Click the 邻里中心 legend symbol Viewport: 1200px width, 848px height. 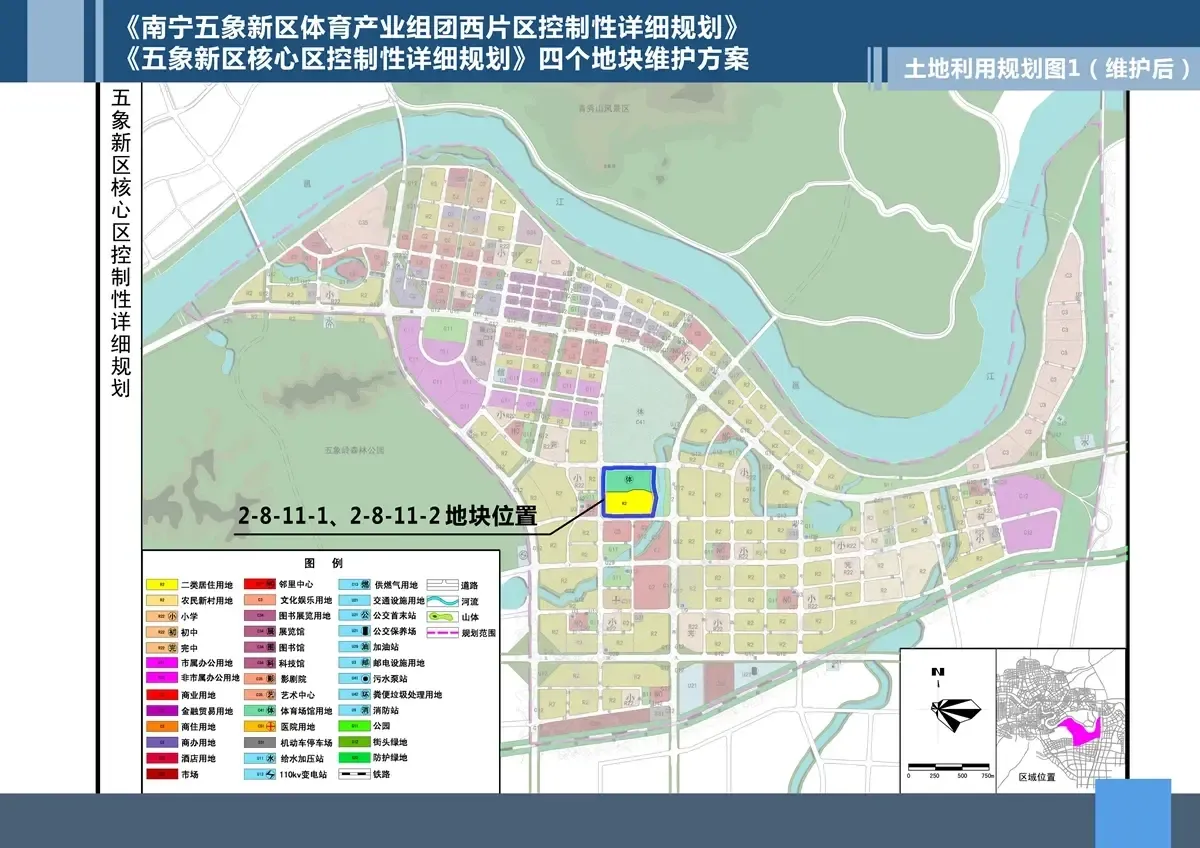(260, 584)
